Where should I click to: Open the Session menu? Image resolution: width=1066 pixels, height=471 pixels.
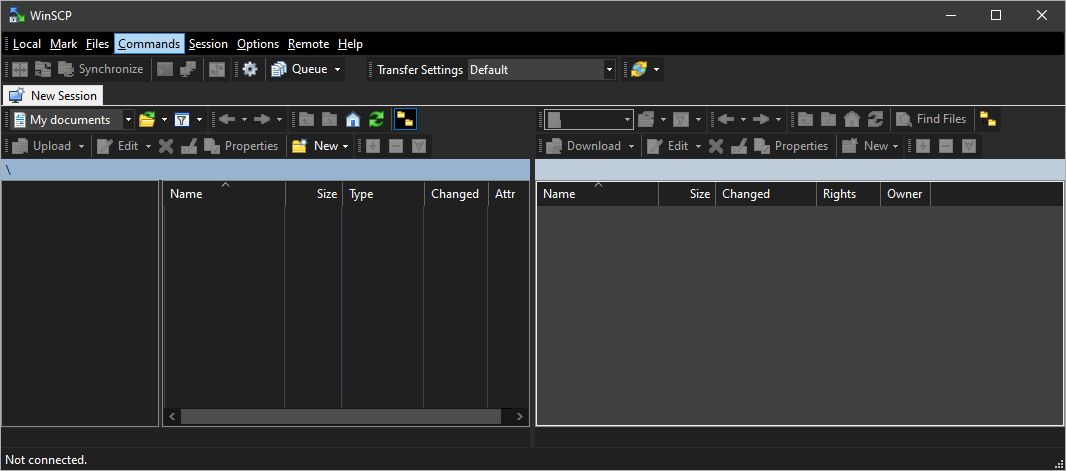pos(208,44)
